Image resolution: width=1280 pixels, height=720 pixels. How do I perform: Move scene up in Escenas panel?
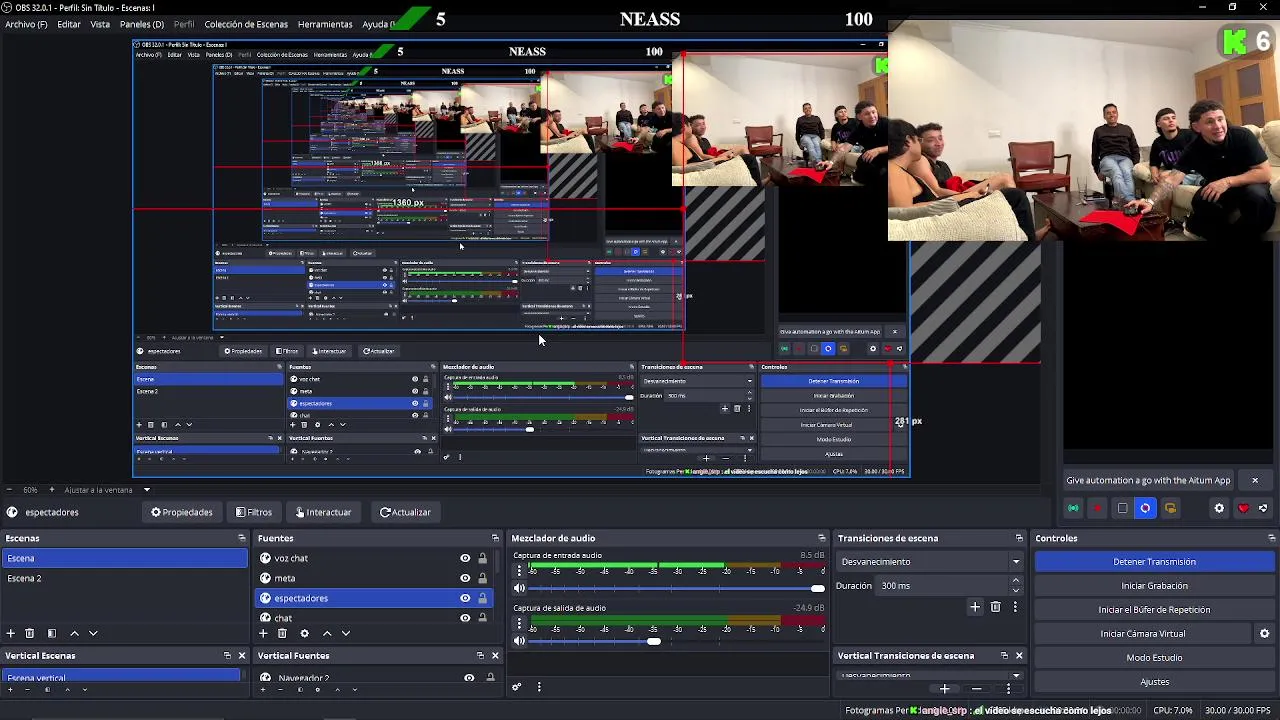click(74, 633)
